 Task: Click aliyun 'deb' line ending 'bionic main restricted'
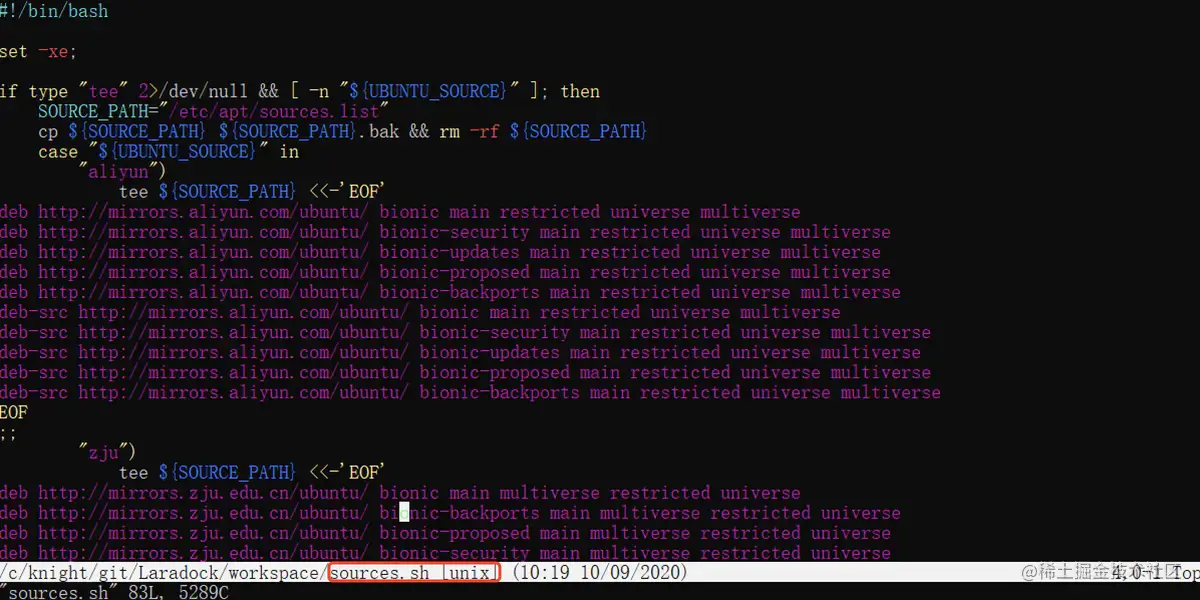pyautogui.click(x=400, y=212)
